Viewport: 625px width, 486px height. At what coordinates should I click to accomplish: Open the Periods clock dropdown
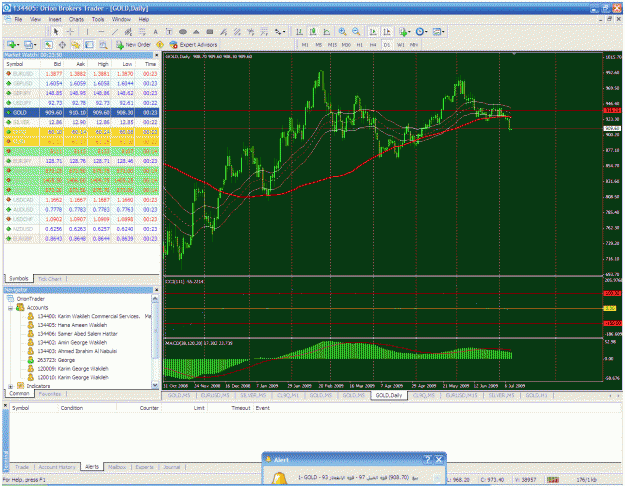(x=421, y=32)
